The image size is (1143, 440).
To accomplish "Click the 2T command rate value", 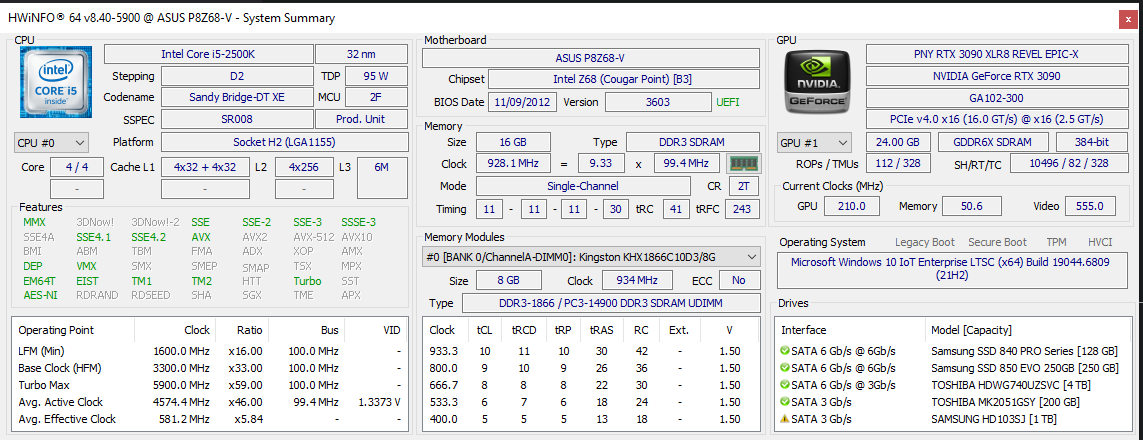I will [x=744, y=186].
